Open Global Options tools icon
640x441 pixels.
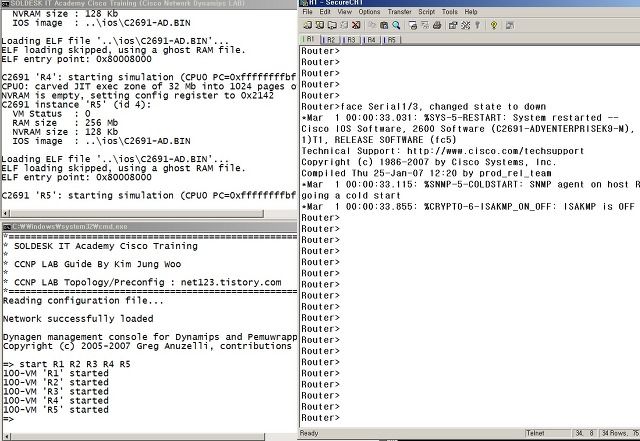tap(465, 25)
